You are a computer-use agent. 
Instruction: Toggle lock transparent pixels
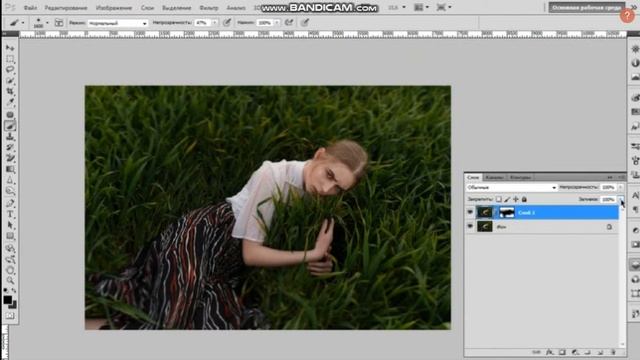point(498,199)
